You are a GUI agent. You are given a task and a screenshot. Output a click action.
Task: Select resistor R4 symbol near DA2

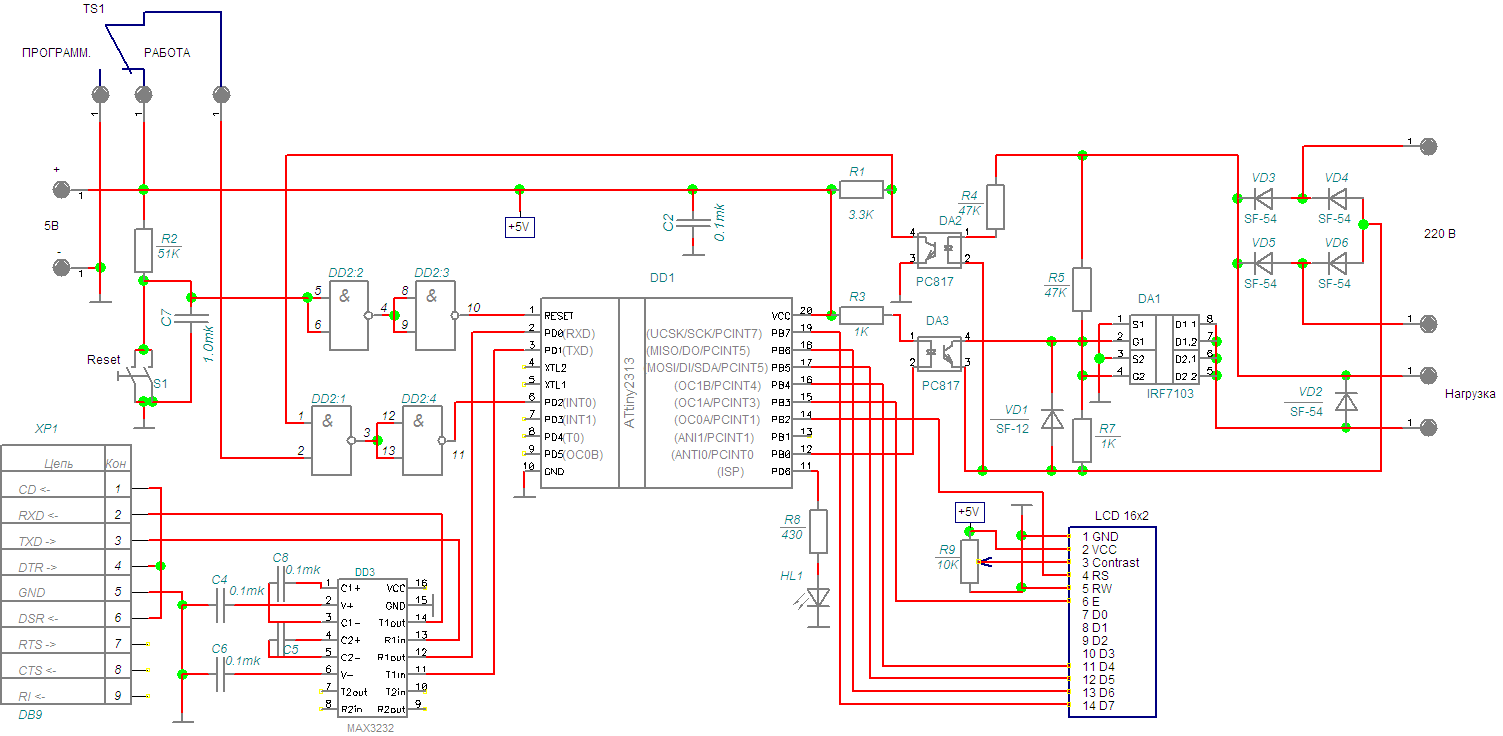995,206
